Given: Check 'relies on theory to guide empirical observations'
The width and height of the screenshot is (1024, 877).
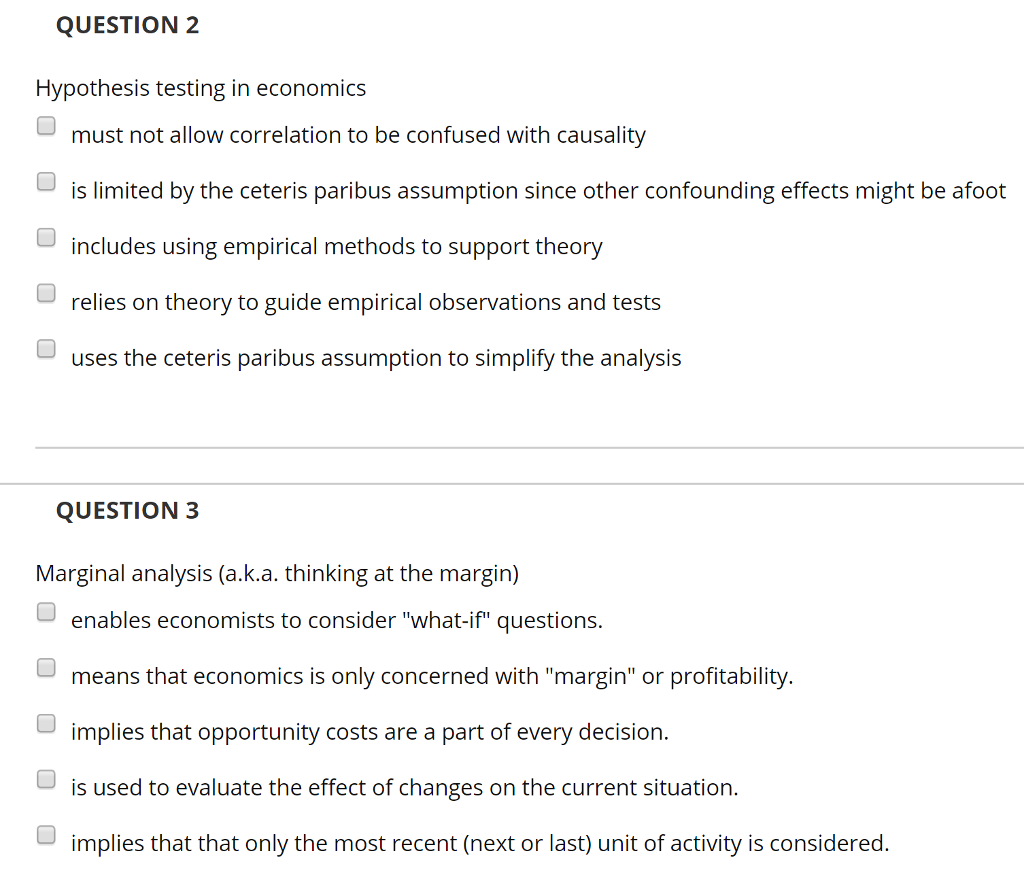Looking at the screenshot, I should tap(46, 293).
